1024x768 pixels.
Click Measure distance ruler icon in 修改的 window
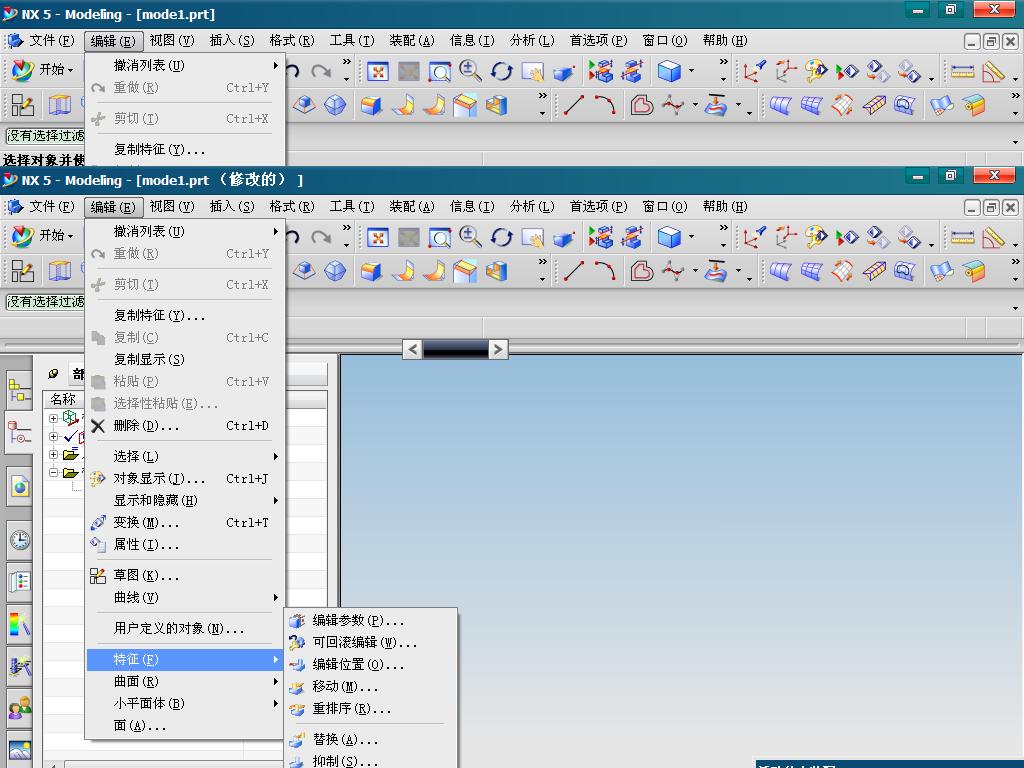pyautogui.click(x=962, y=237)
